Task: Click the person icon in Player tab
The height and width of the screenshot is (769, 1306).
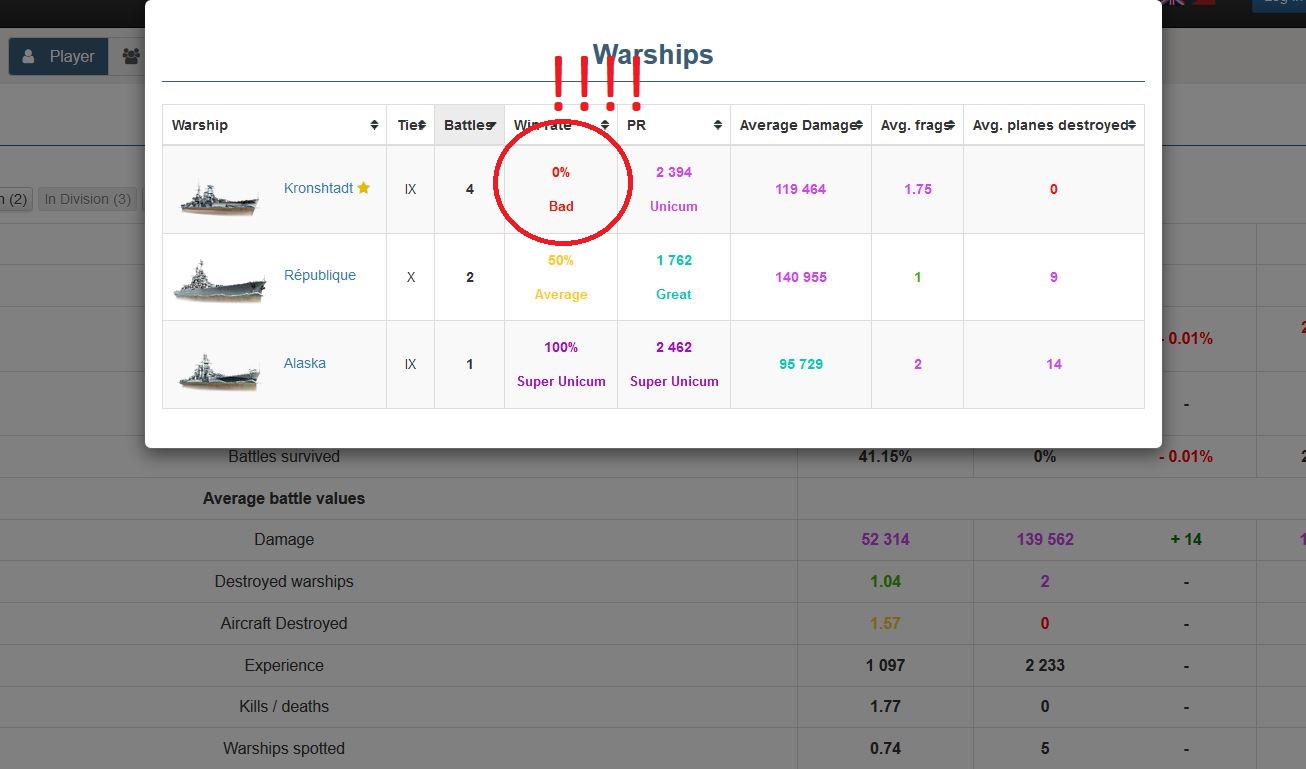Action: coord(29,56)
